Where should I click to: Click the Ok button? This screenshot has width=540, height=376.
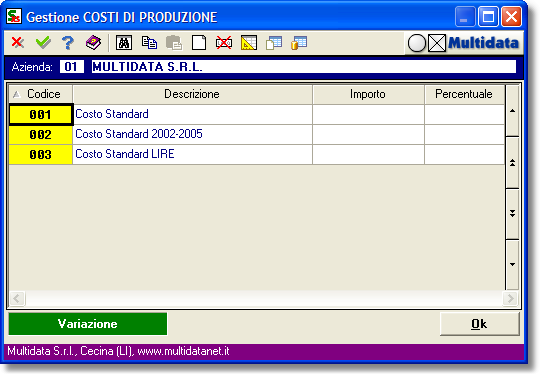tap(479, 324)
